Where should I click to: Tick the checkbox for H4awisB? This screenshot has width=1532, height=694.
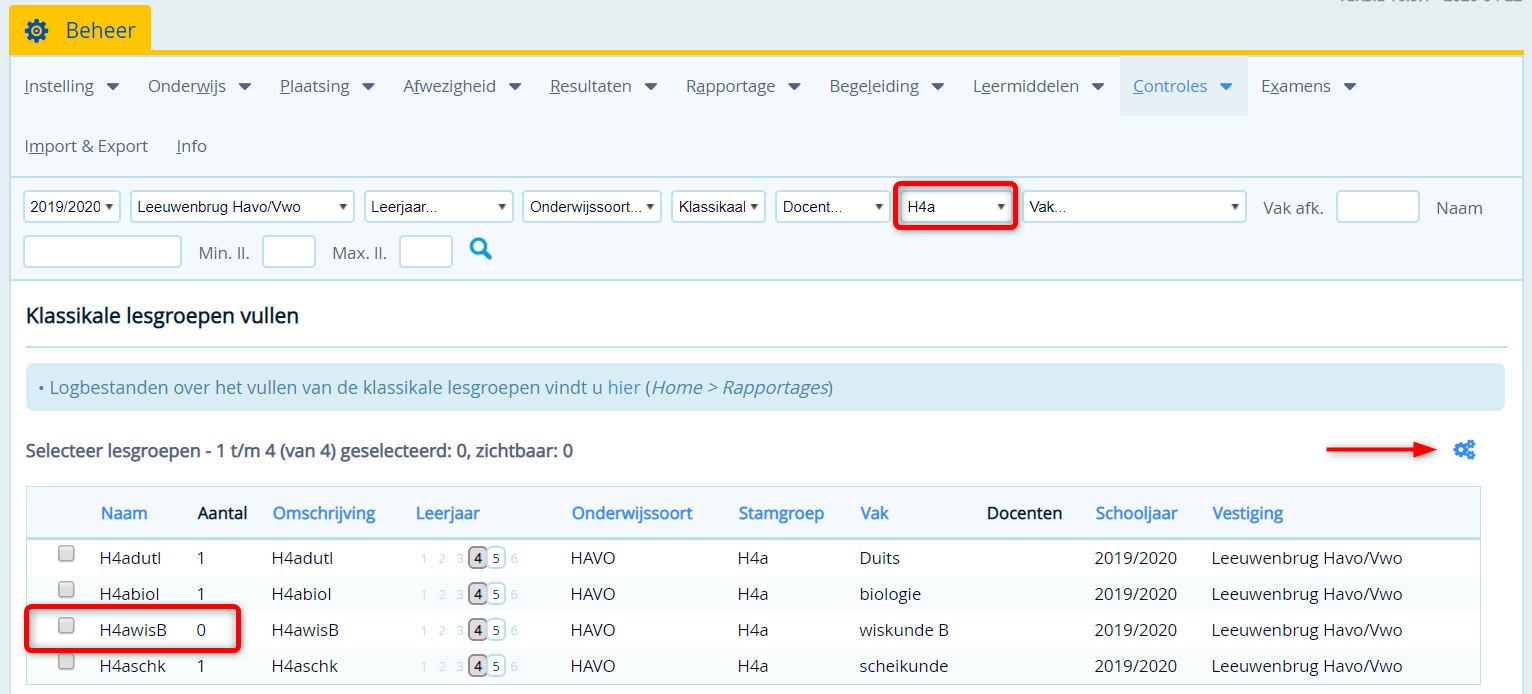tap(66, 626)
